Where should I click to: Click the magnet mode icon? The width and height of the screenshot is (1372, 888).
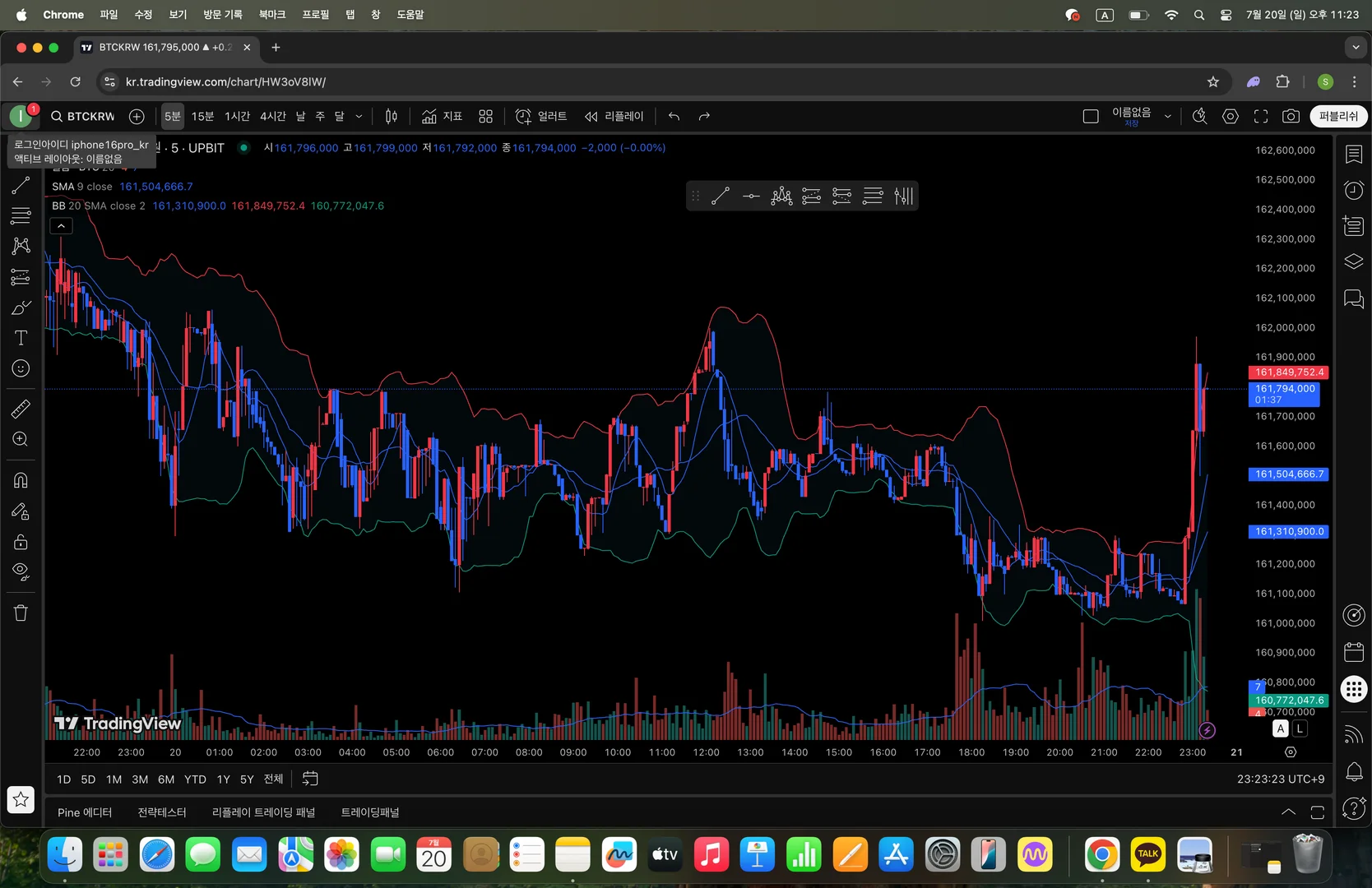21,480
